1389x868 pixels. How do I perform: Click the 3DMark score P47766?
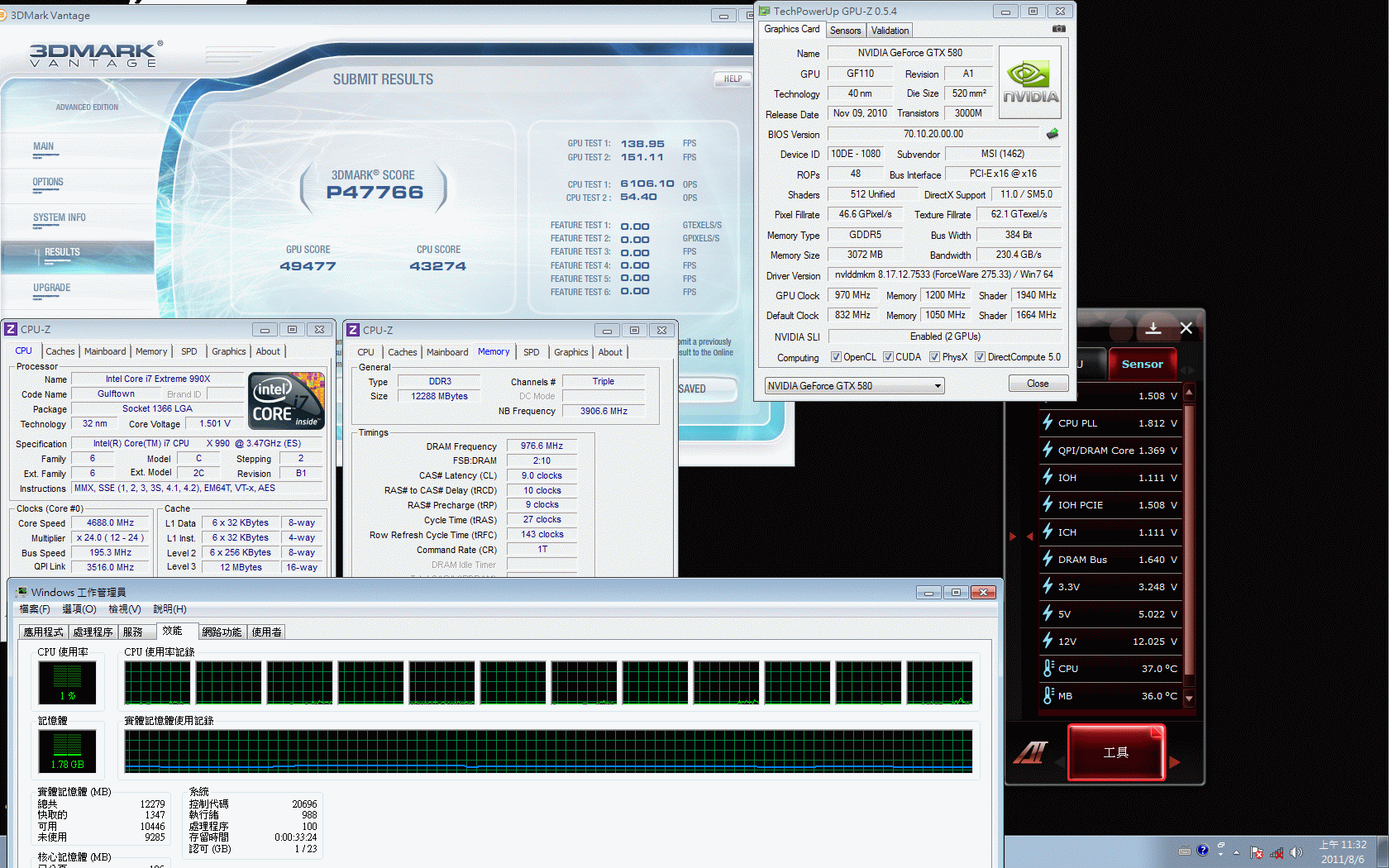tap(375, 193)
